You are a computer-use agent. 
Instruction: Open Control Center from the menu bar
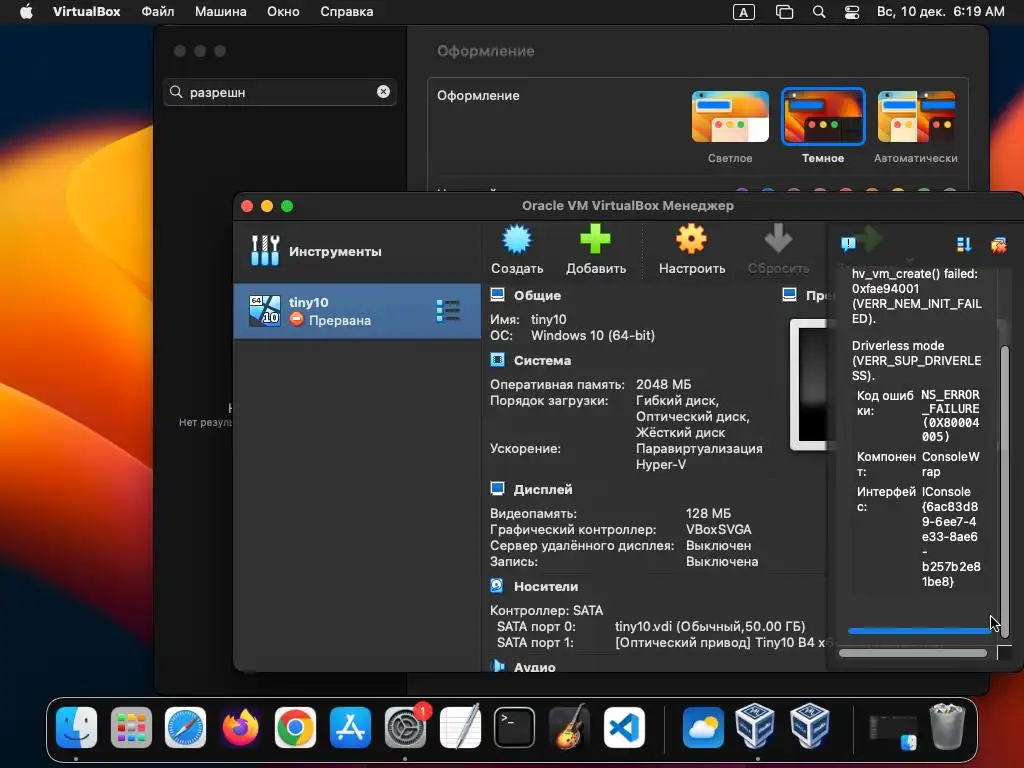pos(852,12)
